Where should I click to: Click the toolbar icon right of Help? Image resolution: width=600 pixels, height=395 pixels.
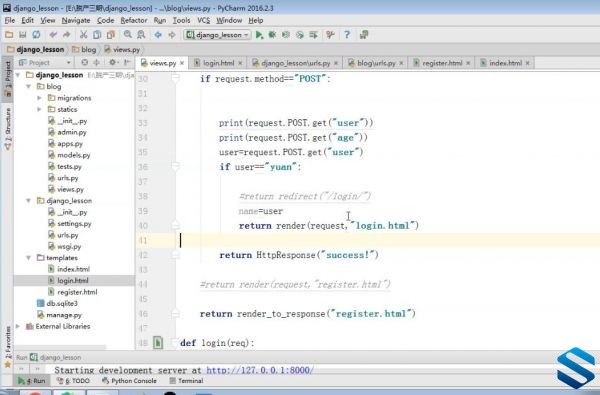pyautogui.click(x=364, y=35)
